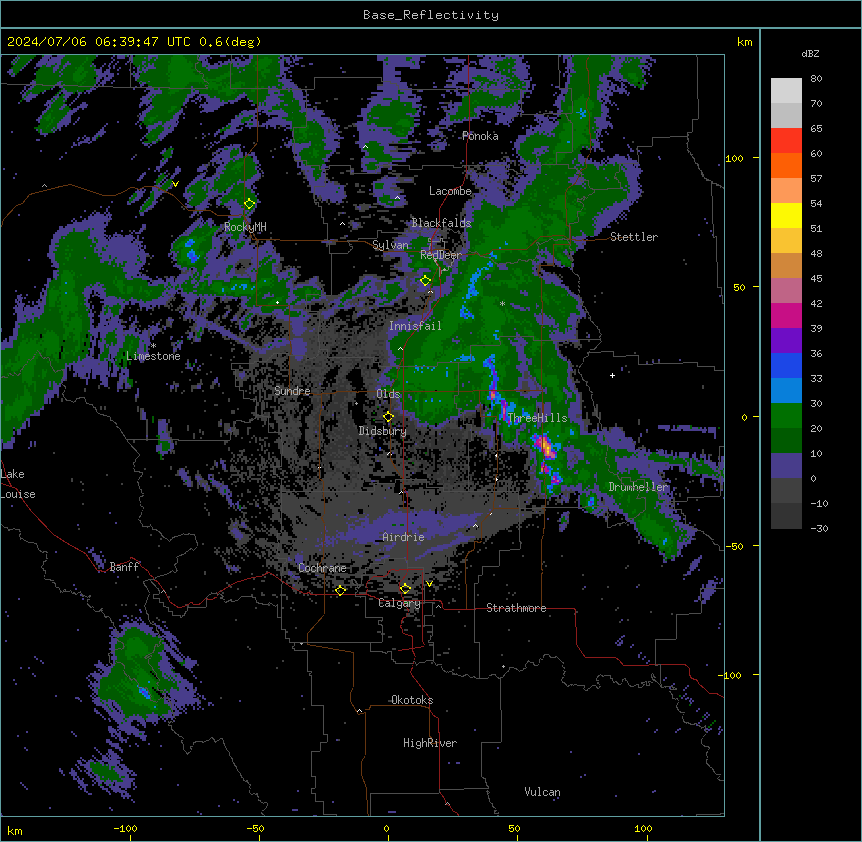Viewport: 862px width, 842px height.
Task: Click the dBZ legend heading
Action: click(x=810, y=54)
